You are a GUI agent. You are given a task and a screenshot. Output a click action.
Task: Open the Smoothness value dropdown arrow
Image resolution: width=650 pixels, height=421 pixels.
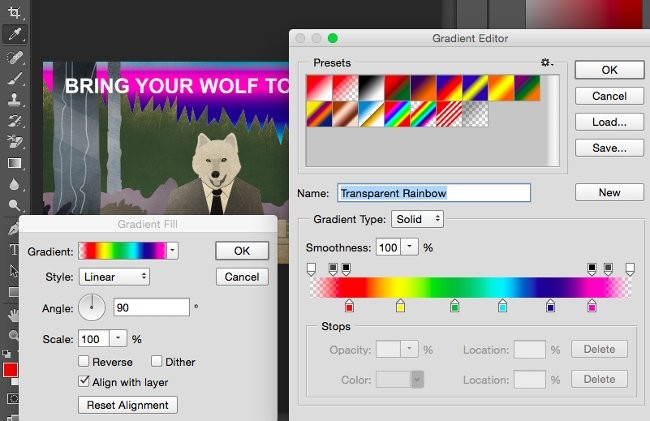tap(408, 247)
